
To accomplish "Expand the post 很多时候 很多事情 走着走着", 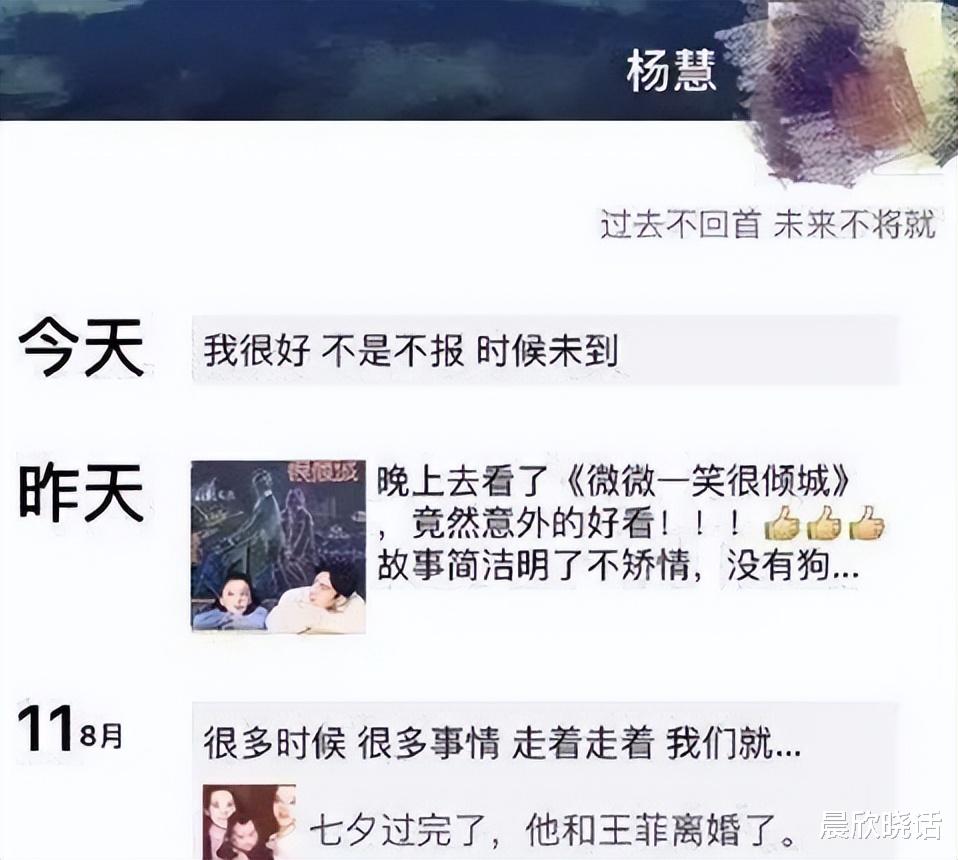I will coord(501,743).
